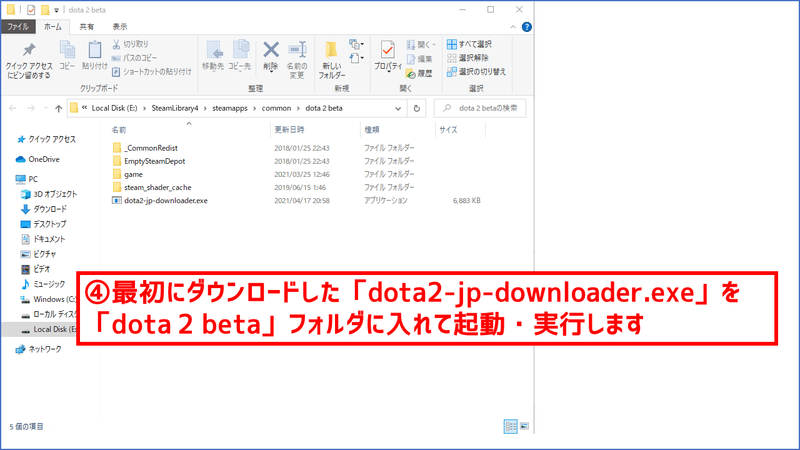The image size is (800, 450).
Task: Open 3D オブジェクト in navigation pane
Action: click(x=49, y=194)
